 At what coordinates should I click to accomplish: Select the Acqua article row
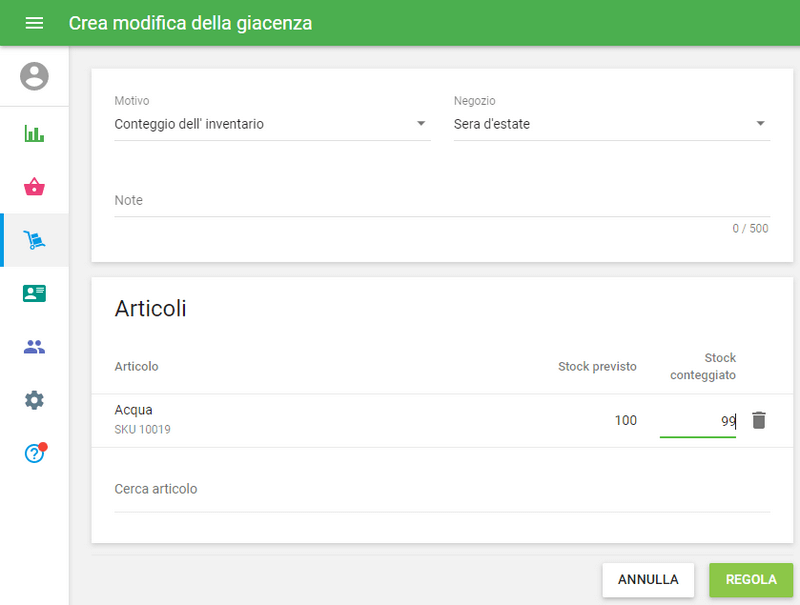(x=132, y=409)
